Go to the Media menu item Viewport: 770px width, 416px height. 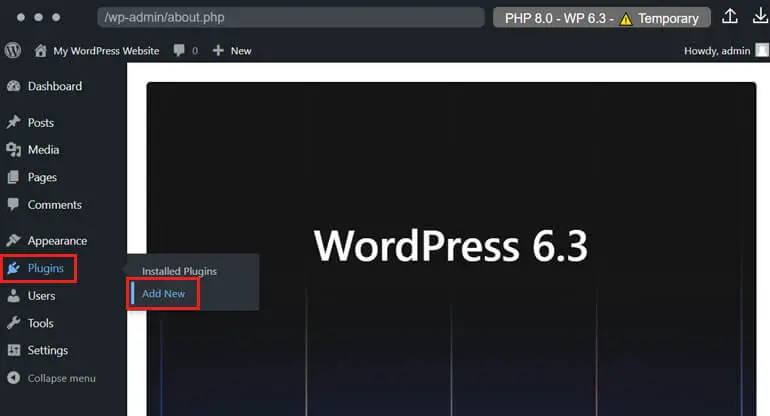click(x=43, y=150)
